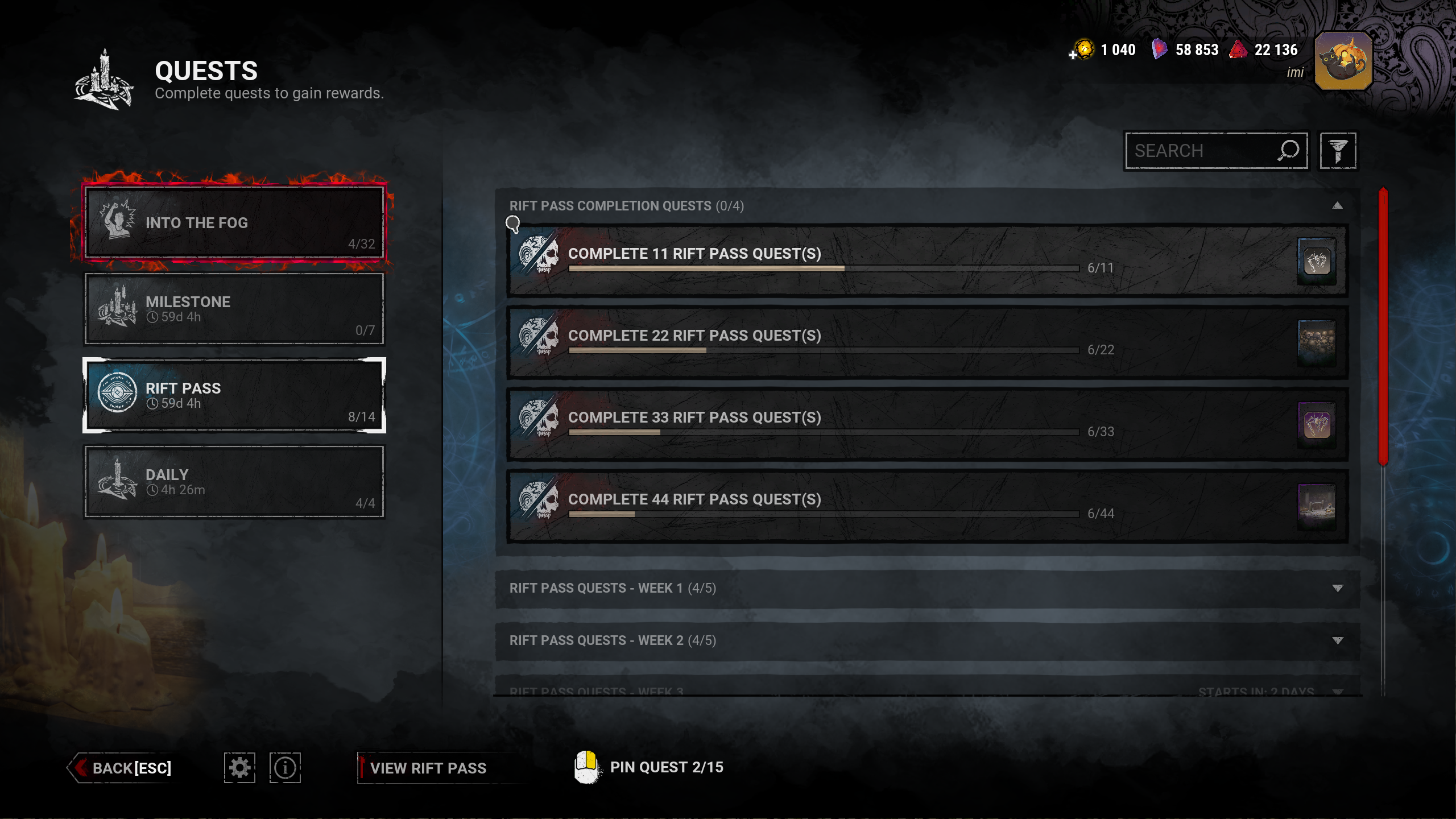
Task: Select the Into The Fog quest category
Action: pos(234,222)
